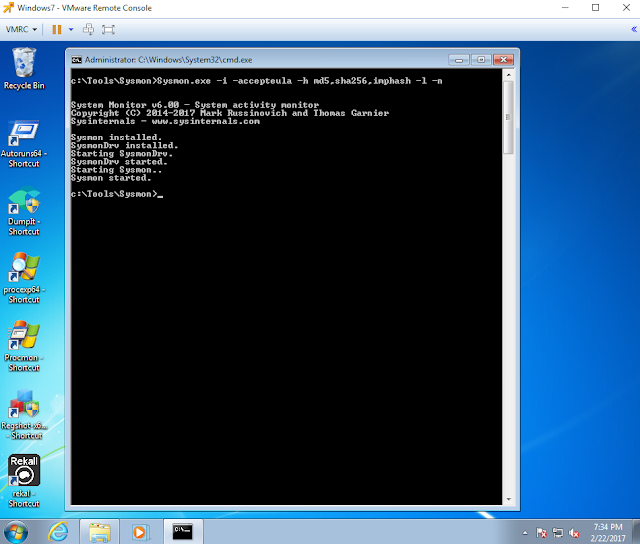
Task: Click cmd scrollbar down arrow
Action: (x=509, y=499)
